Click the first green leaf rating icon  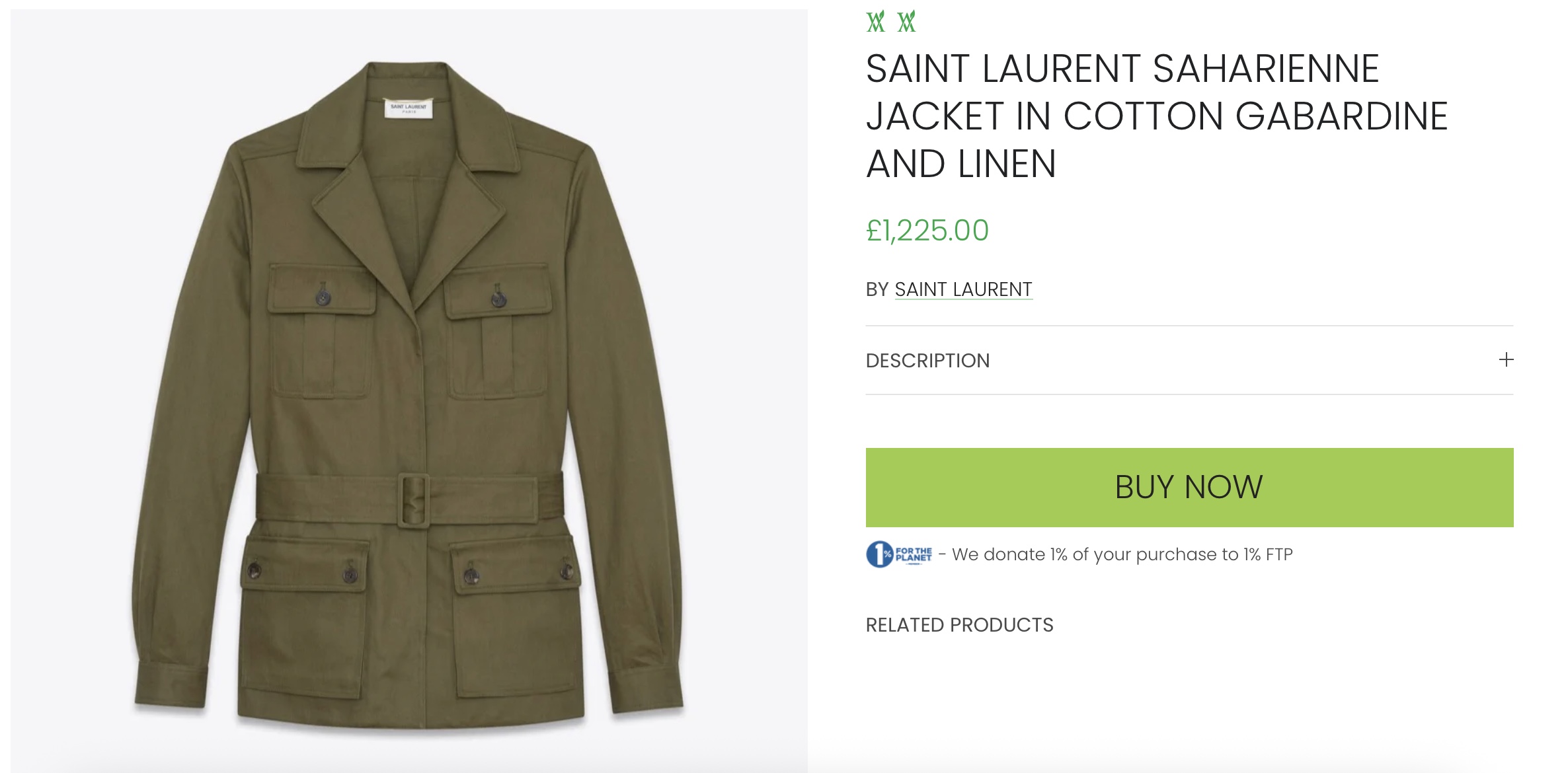pos(875,22)
